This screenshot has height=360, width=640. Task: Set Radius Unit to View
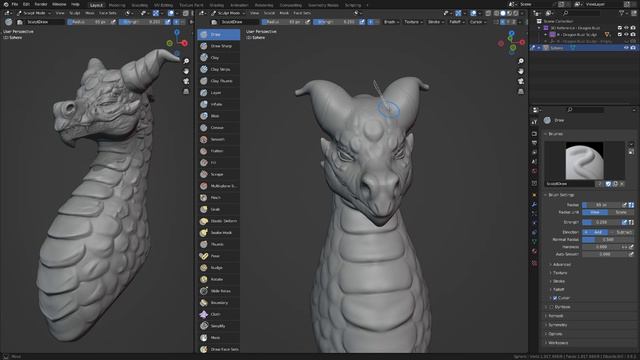[595, 212]
